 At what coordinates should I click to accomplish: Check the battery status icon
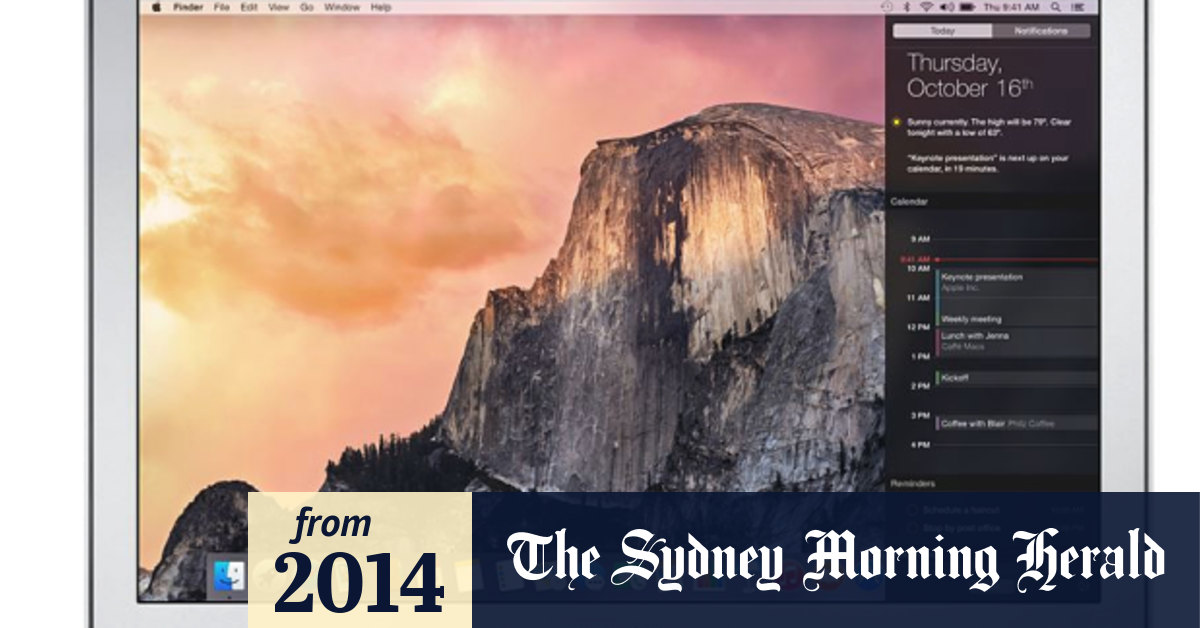[x=966, y=8]
